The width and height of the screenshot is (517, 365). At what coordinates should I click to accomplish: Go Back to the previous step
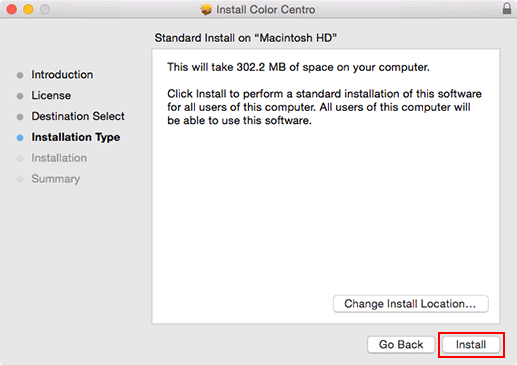click(x=401, y=345)
